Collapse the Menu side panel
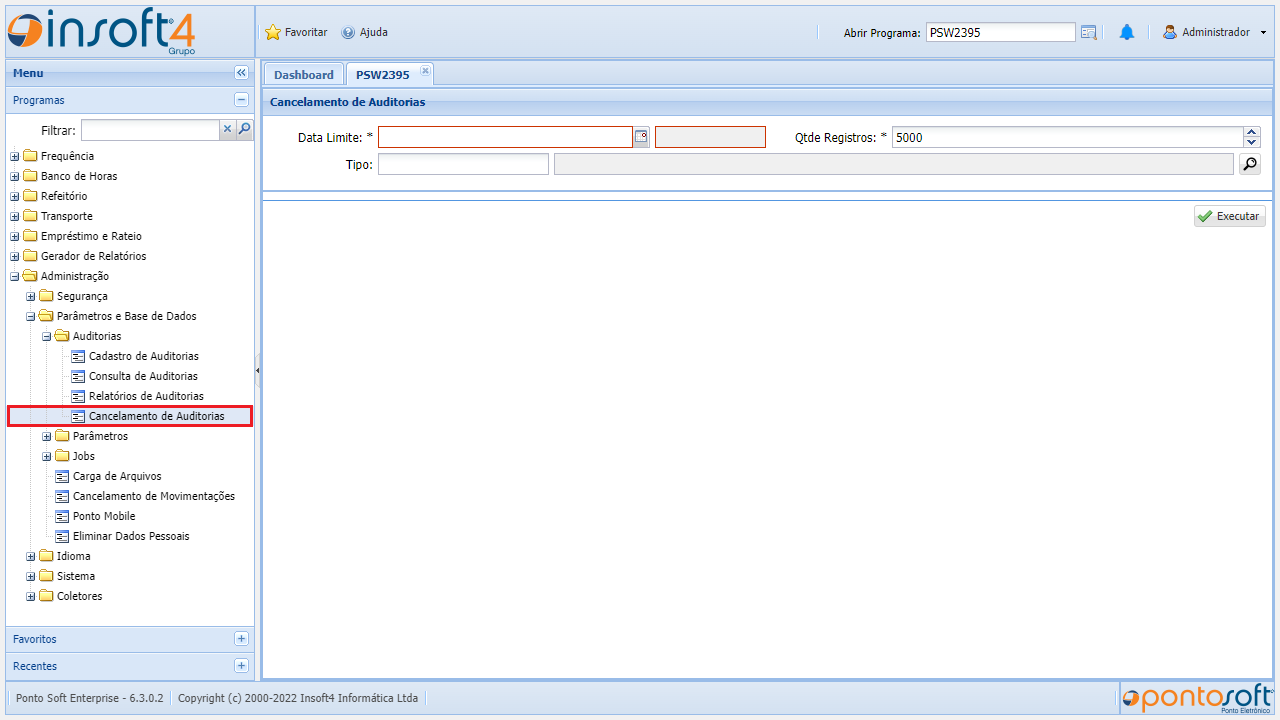 (x=241, y=73)
